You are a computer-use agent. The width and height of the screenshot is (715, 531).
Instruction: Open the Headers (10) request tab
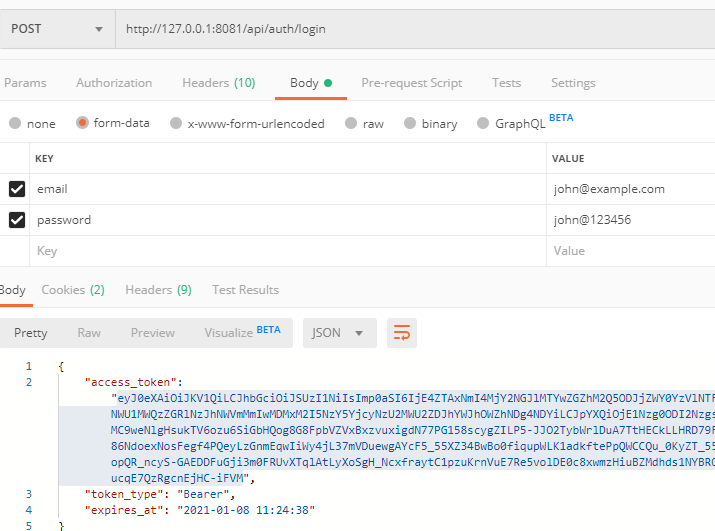pos(218,83)
